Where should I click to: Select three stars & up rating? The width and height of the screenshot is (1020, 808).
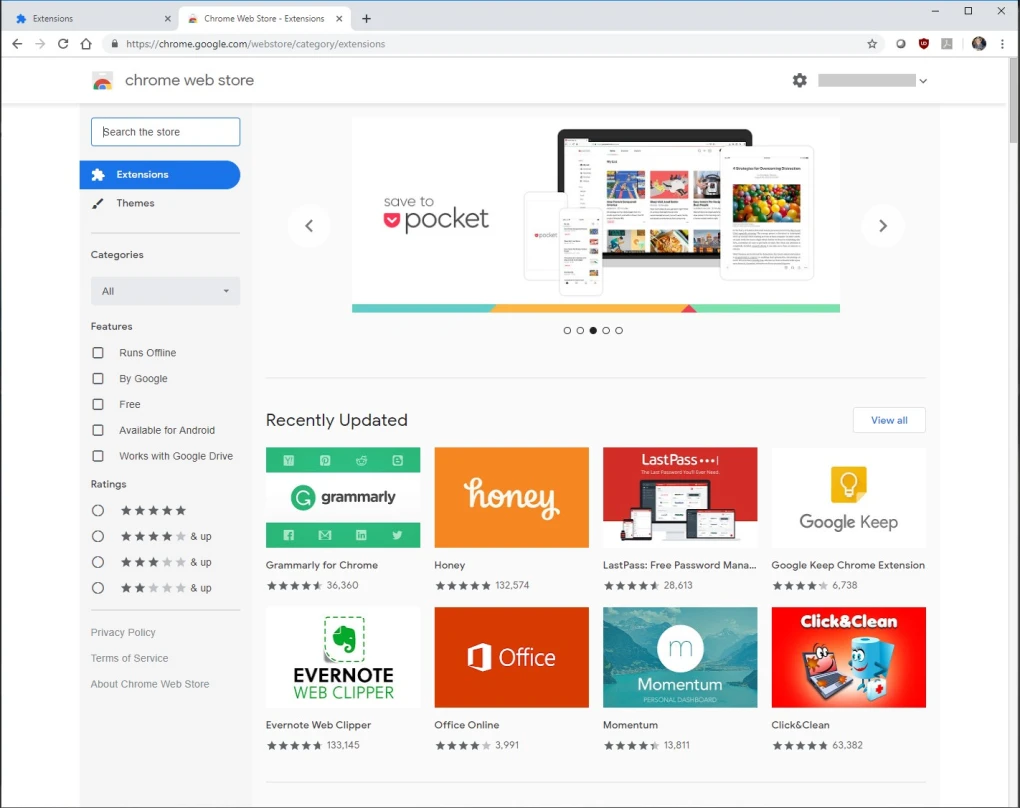(98, 562)
